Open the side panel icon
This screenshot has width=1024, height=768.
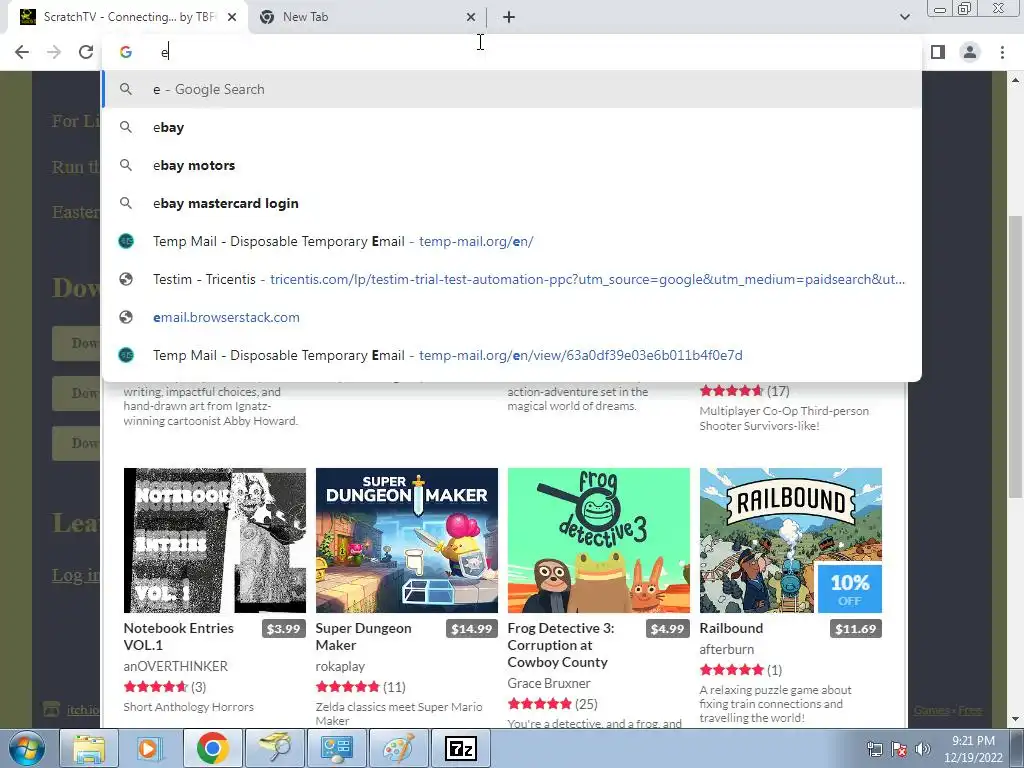(938, 52)
